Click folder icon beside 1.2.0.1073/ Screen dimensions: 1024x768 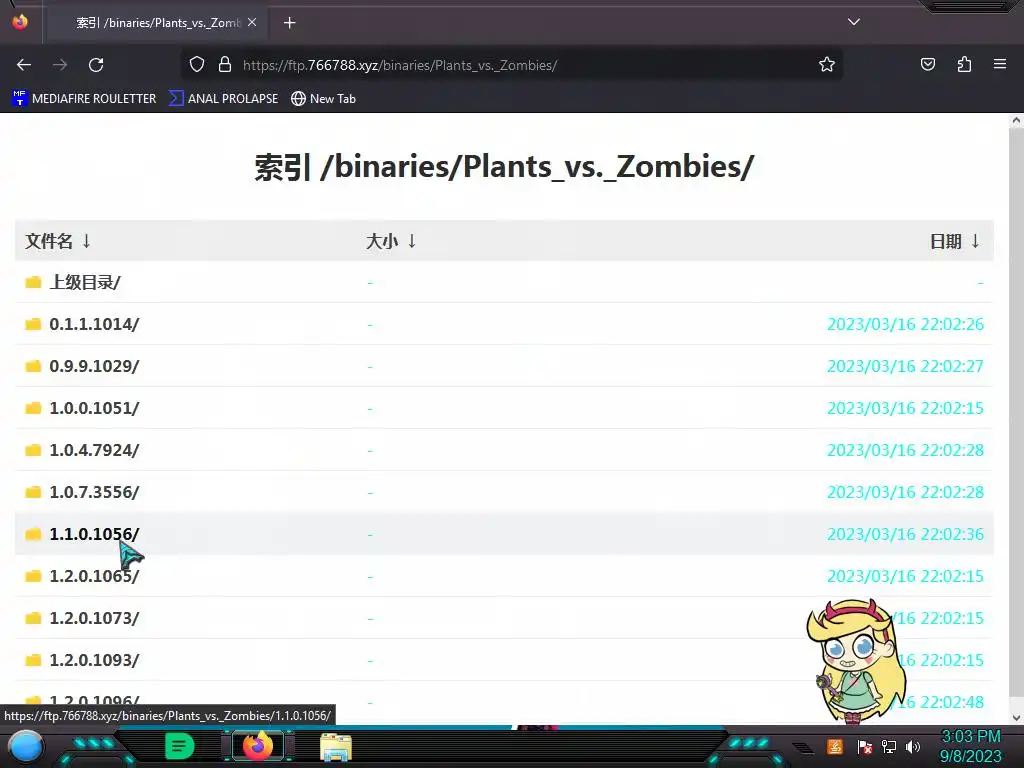33,618
